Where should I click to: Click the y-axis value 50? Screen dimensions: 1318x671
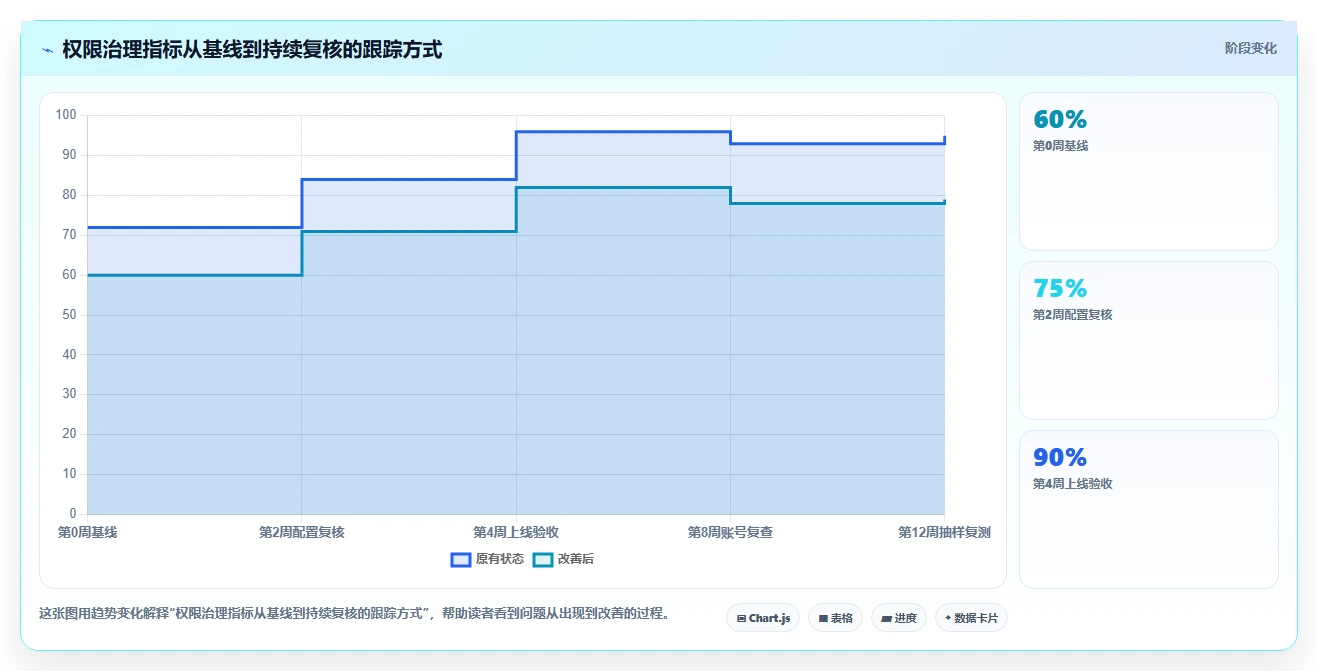(x=69, y=315)
